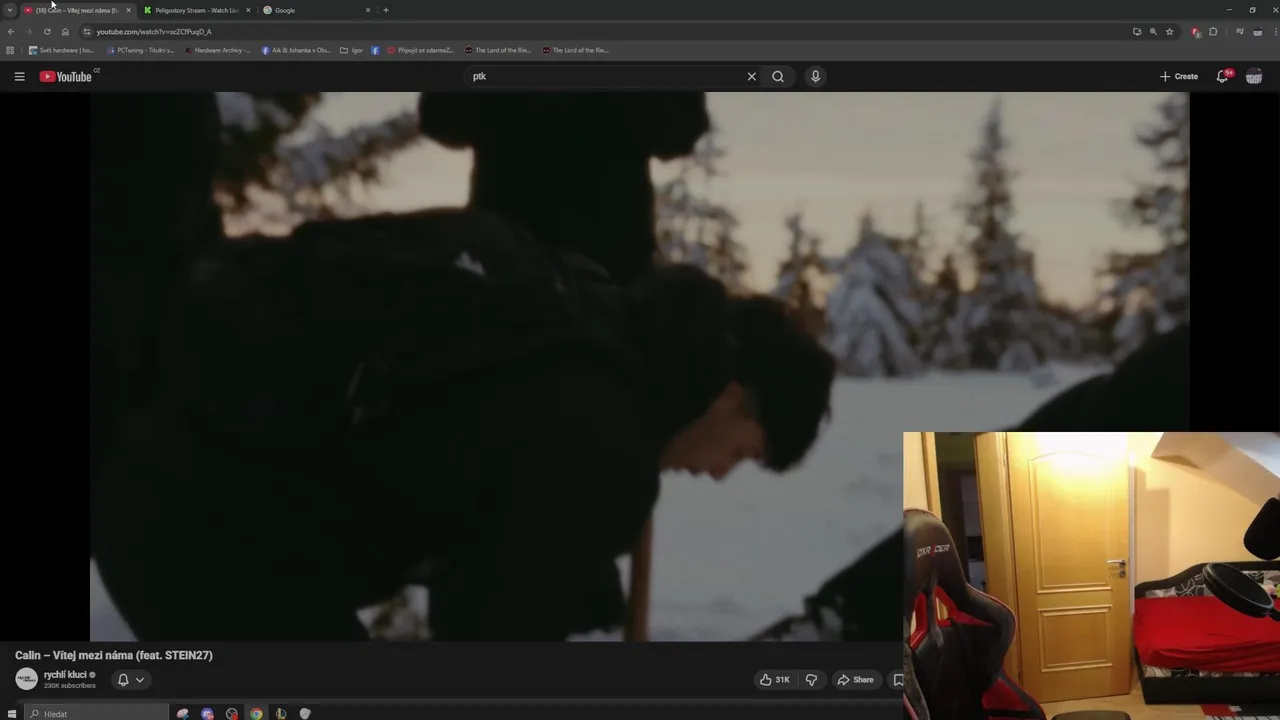Click the Hledat taskbar search box

point(97,714)
